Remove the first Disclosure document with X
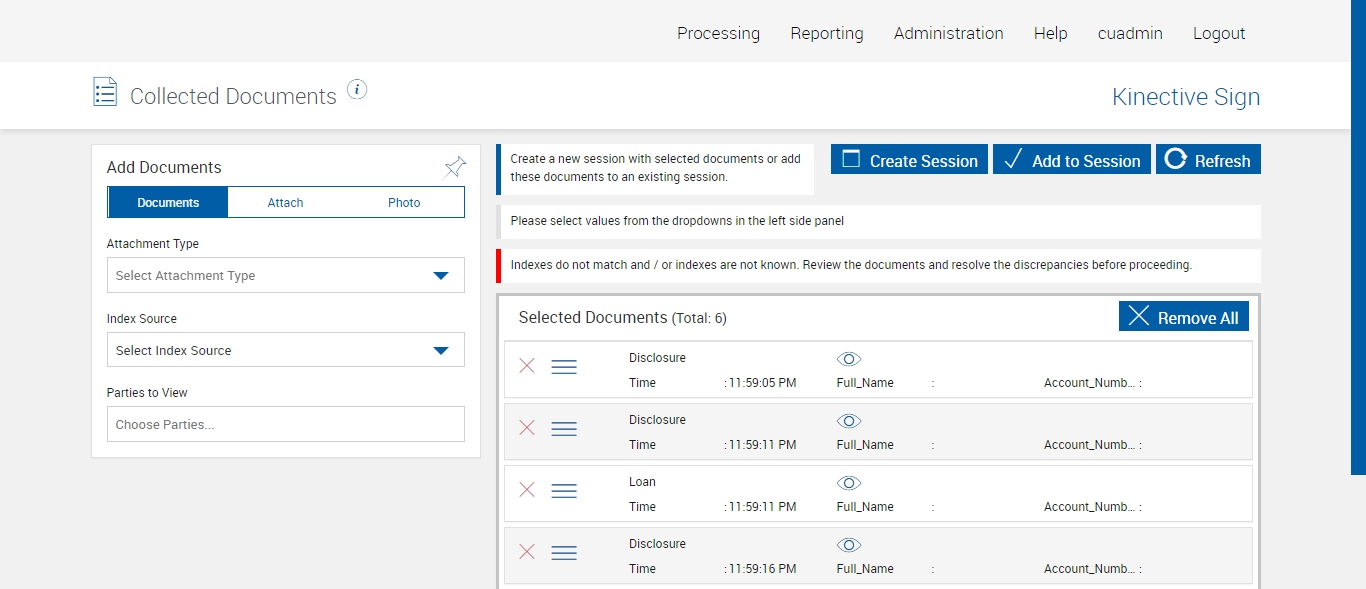Screen dimensions: 1366x589 coord(527,366)
